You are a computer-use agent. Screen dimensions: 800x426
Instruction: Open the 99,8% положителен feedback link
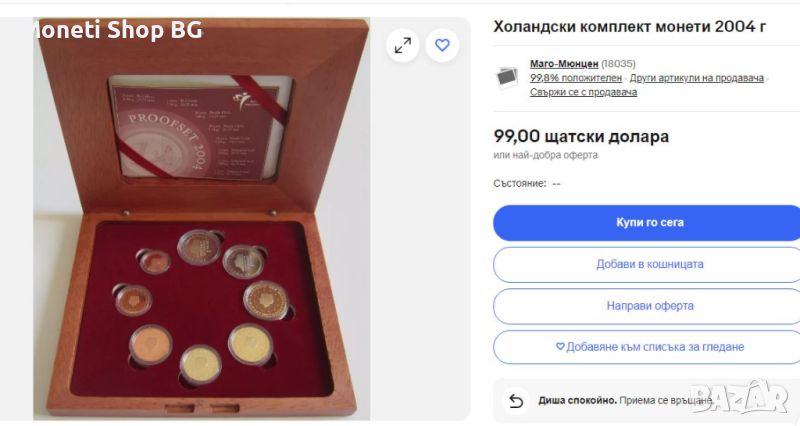point(576,78)
